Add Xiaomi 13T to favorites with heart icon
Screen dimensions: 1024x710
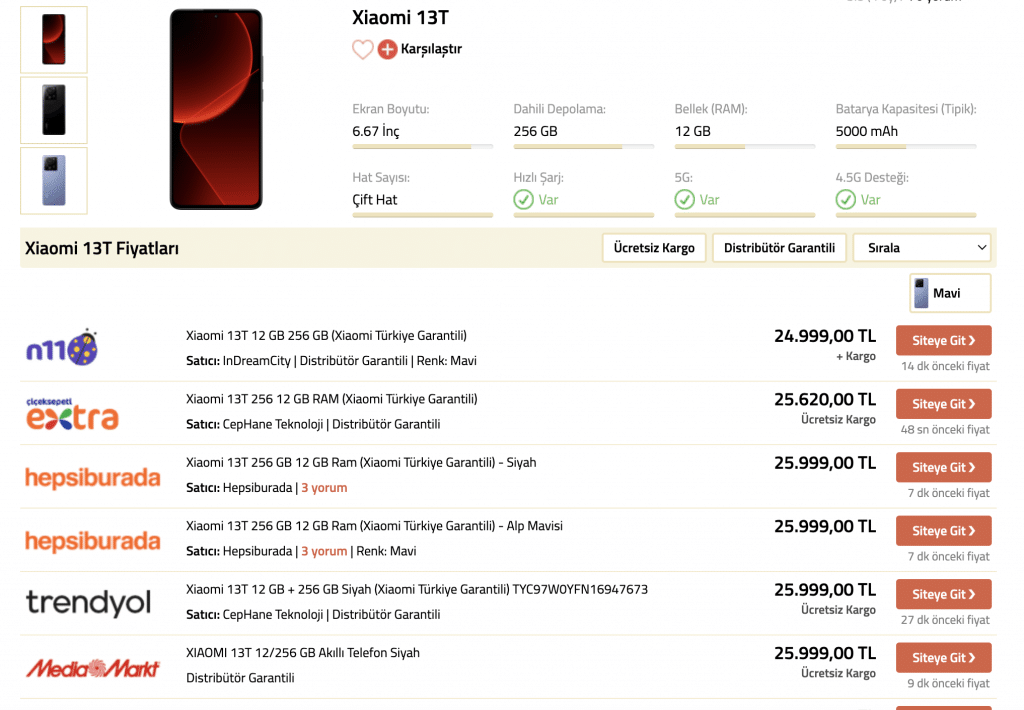pyautogui.click(x=362, y=49)
